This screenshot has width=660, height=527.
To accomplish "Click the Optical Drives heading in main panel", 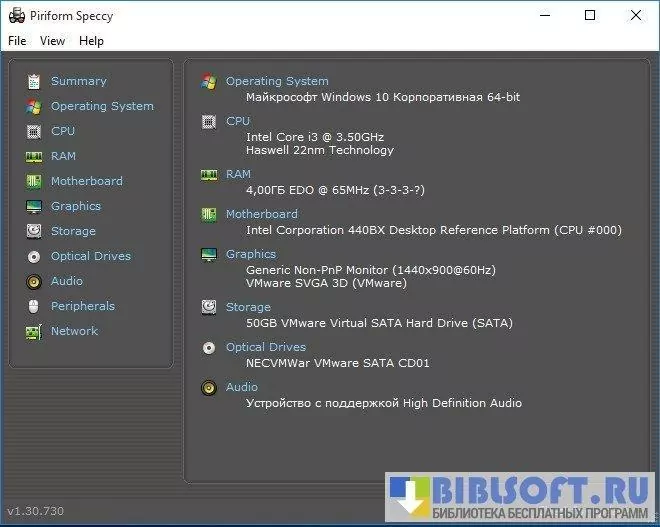I will pos(265,347).
